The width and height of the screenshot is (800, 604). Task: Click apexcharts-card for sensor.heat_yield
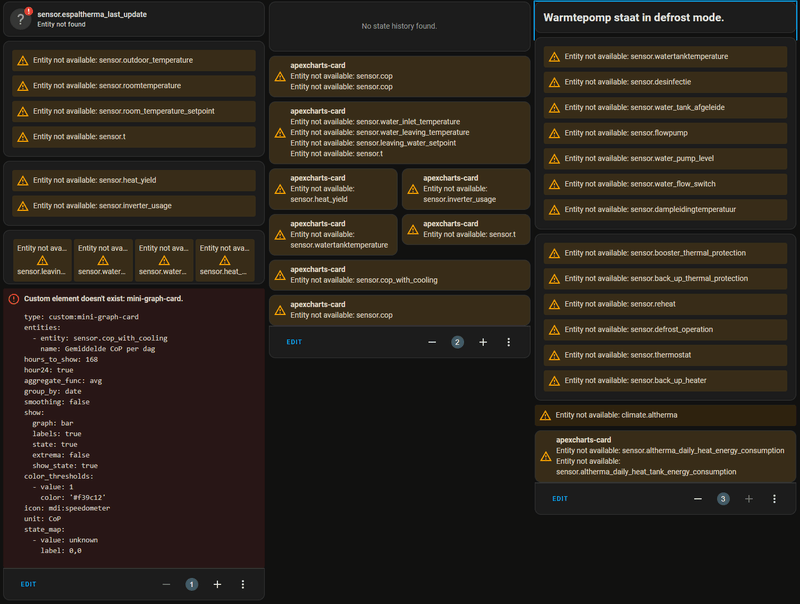click(333, 189)
